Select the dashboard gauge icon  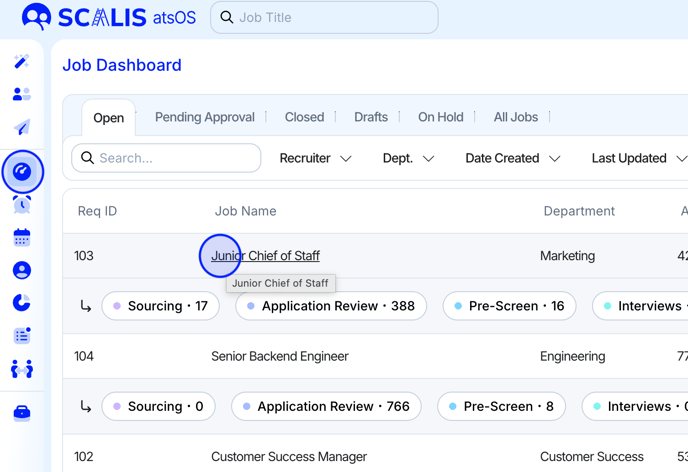[22, 172]
